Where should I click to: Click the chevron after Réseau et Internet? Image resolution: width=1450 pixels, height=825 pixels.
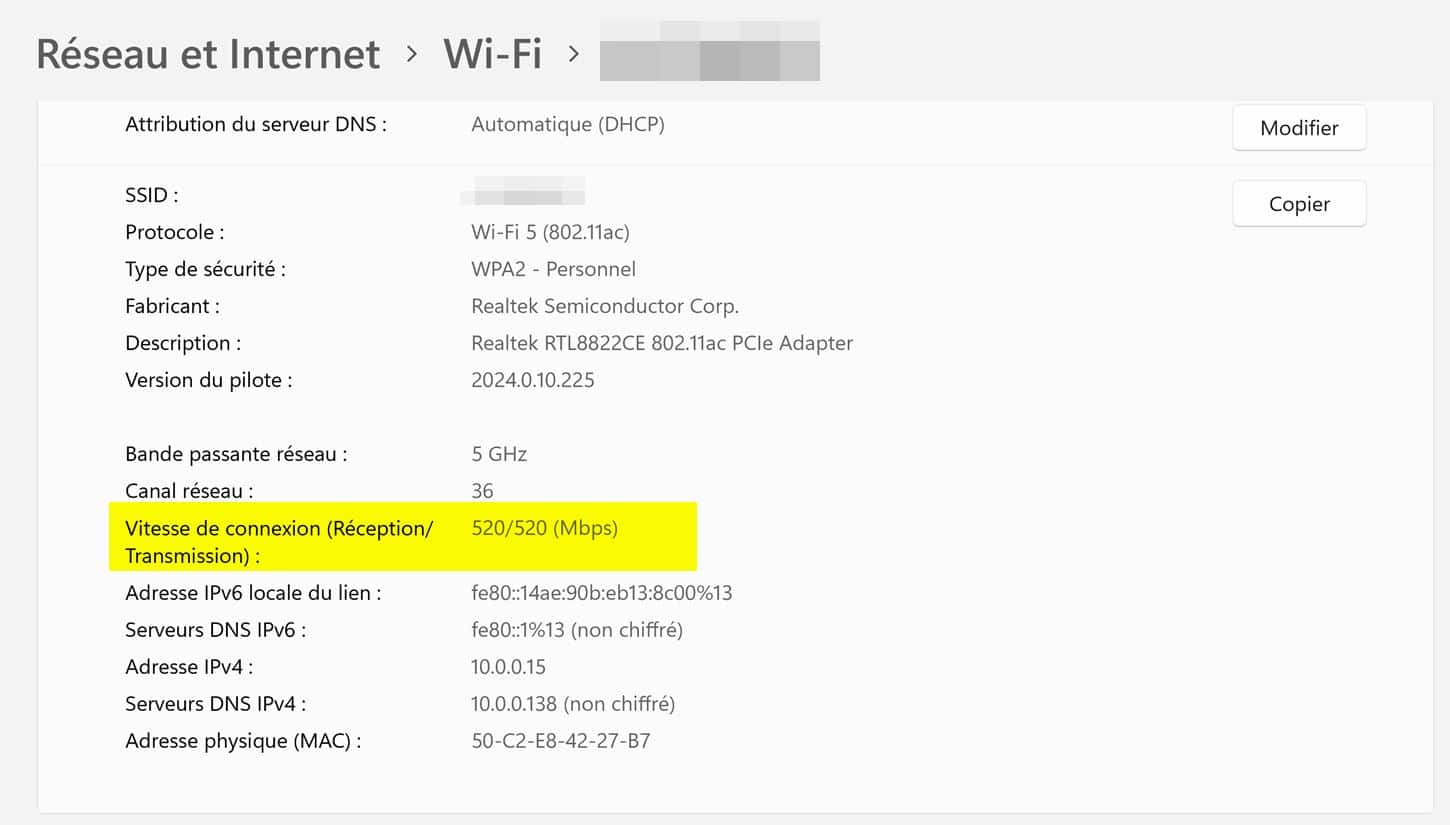pos(412,54)
